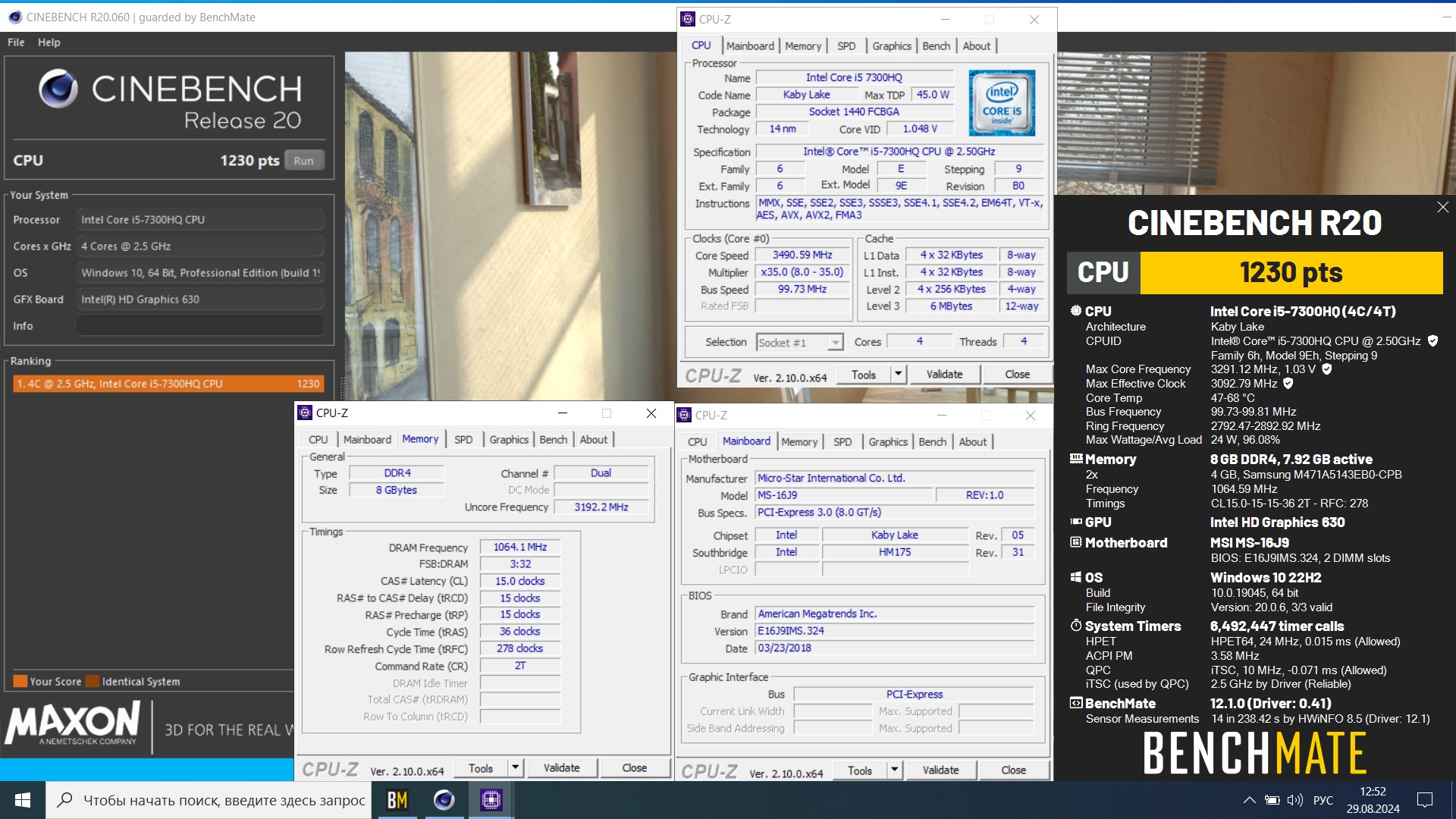Close the BenchMate result overlay
The height and width of the screenshot is (819, 1456).
[1442, 207]
